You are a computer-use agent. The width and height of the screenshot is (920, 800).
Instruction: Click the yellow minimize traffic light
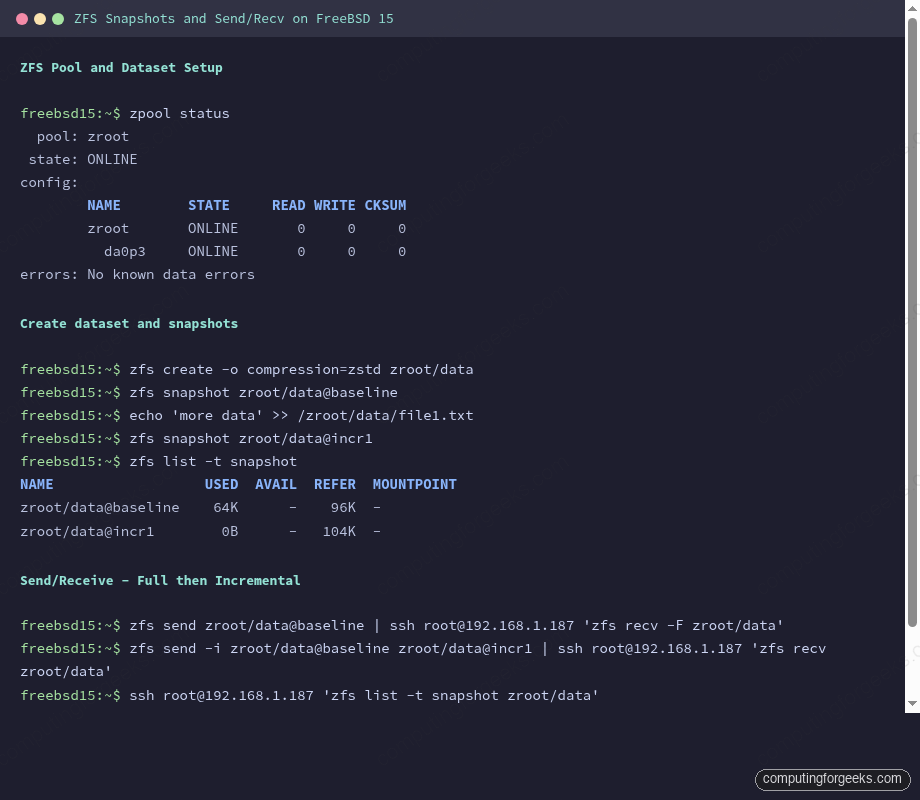pos(39,17)
